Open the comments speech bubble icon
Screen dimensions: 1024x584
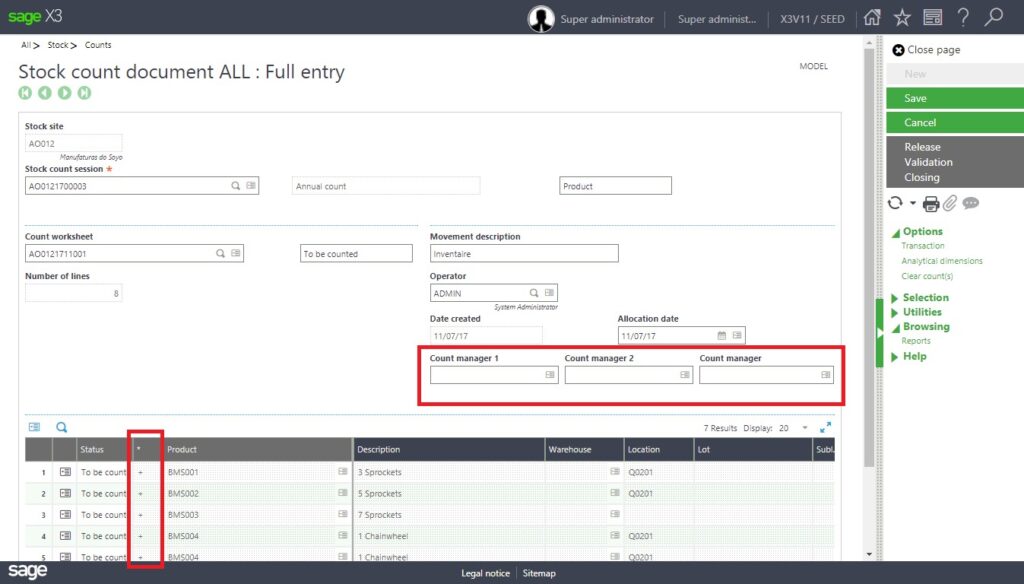tap(968, 203)
